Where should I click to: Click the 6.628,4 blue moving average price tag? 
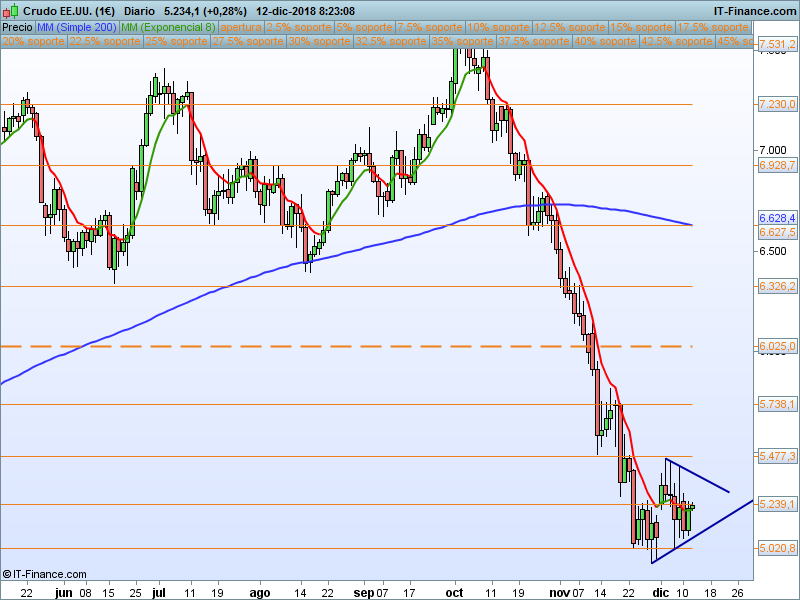777,218
